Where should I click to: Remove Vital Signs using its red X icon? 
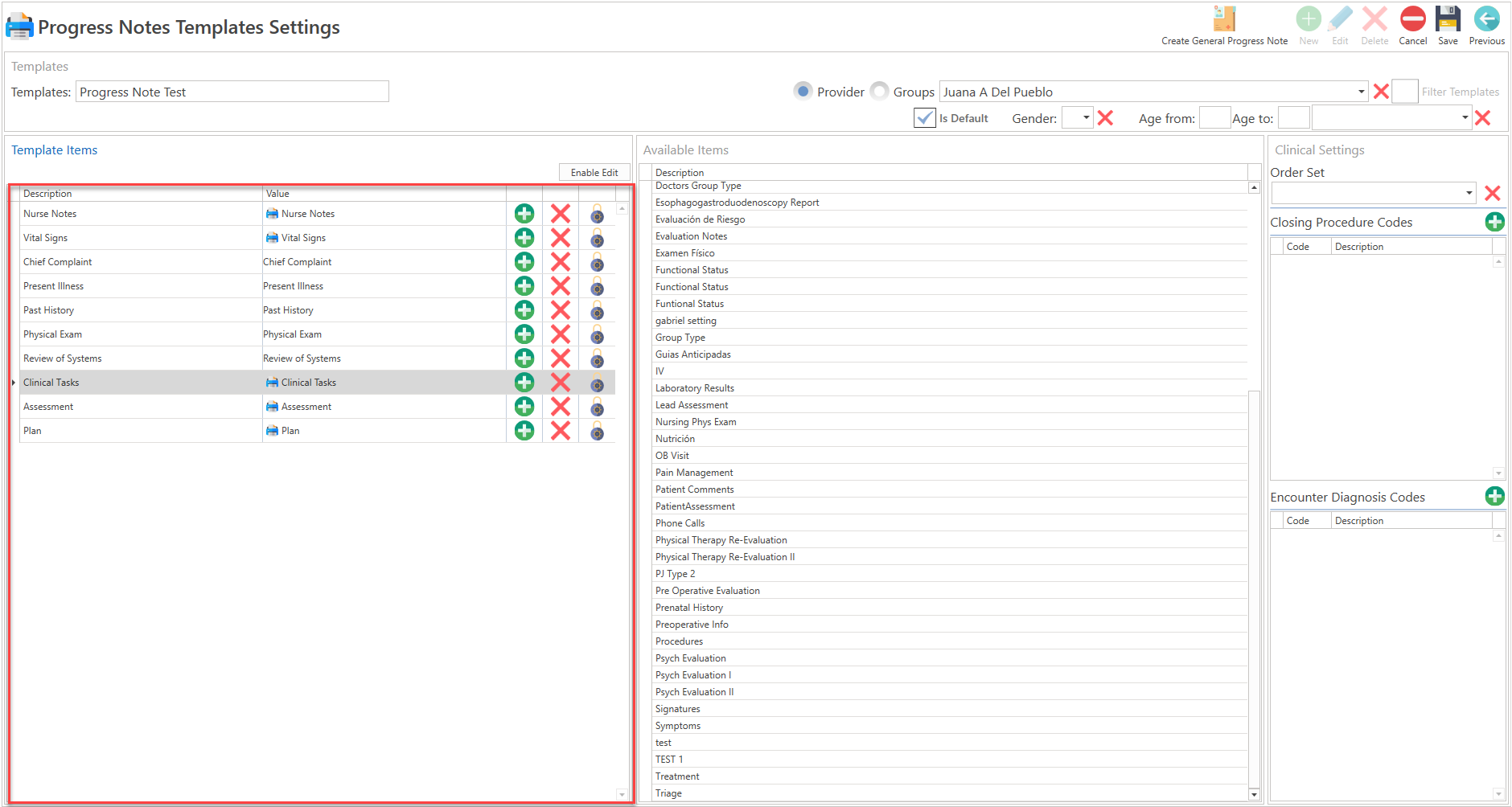point(560,237)
